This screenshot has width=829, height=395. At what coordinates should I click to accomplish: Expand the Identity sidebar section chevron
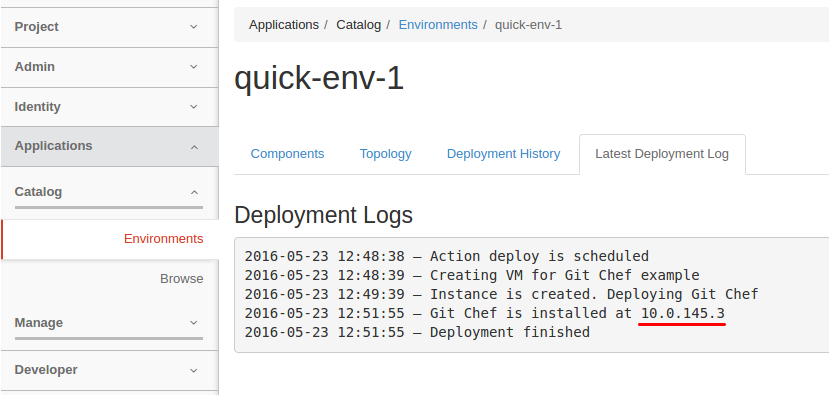pos(194,107)
